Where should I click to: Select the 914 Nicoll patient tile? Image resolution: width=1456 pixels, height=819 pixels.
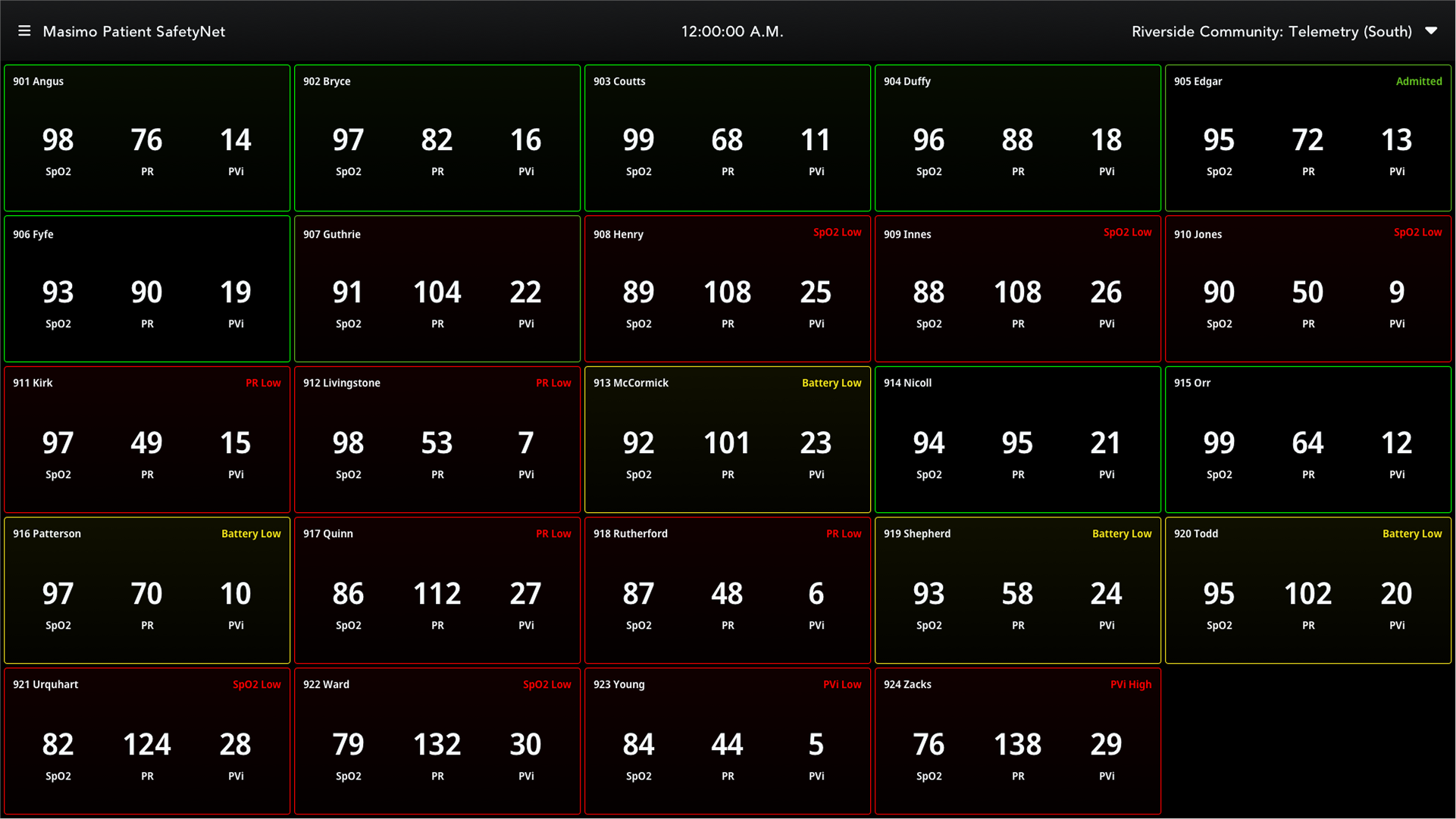click(1017, 439)
